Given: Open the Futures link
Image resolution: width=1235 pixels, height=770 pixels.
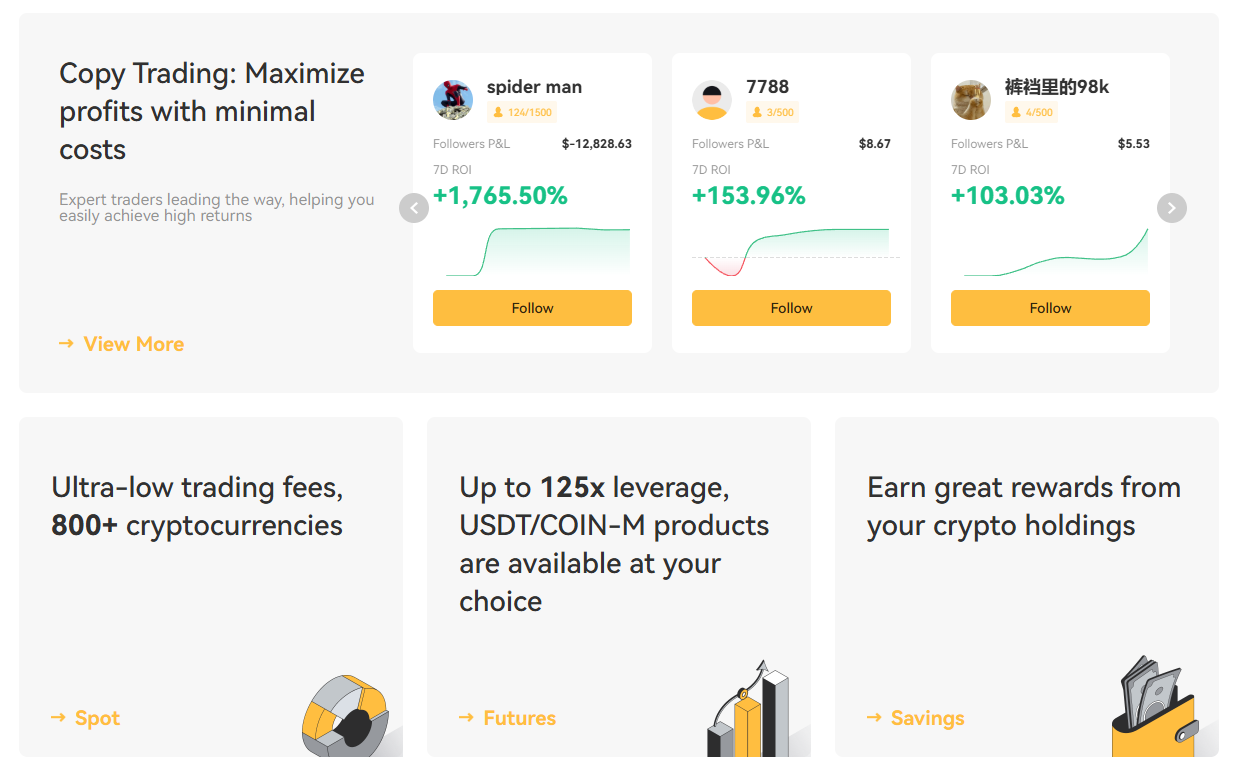Looking at the screenshot, I should (507, 718).
